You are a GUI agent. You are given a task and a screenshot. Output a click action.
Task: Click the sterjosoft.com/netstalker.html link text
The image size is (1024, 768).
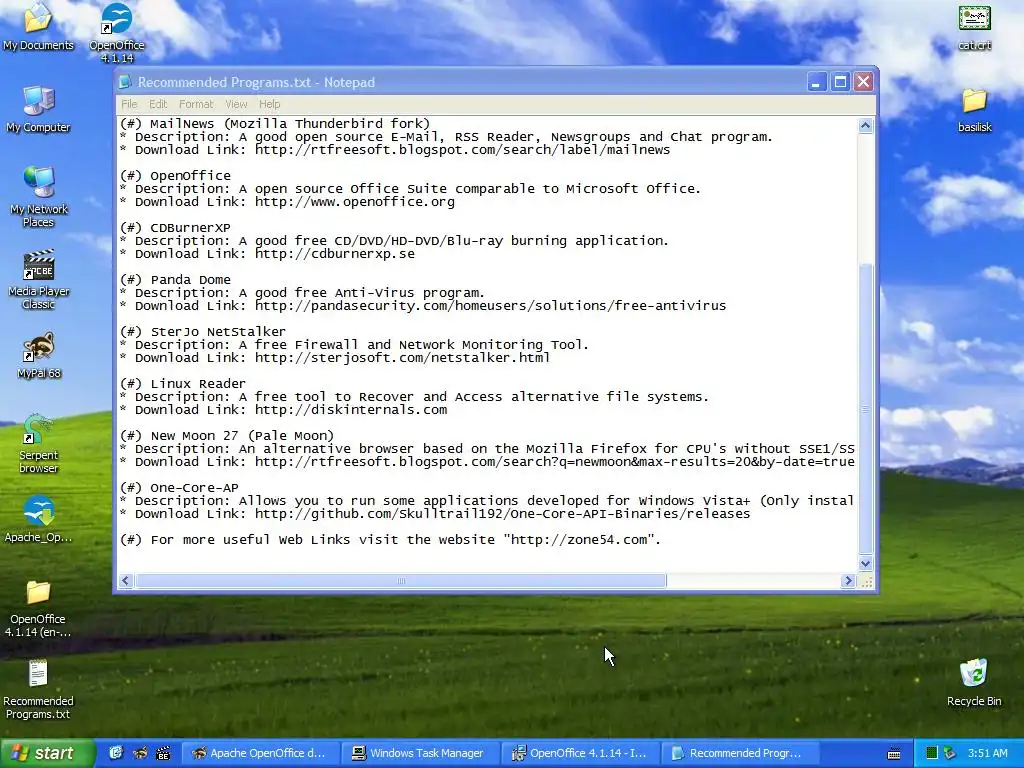click(x=402, y=358)
